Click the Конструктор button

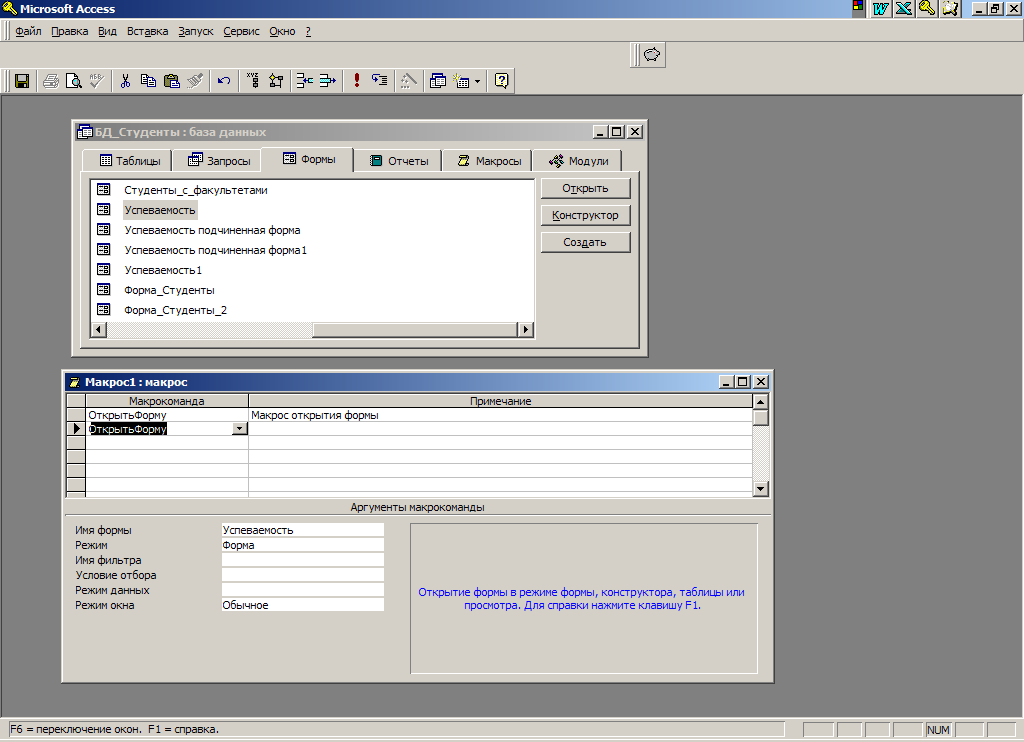[586, 215]
